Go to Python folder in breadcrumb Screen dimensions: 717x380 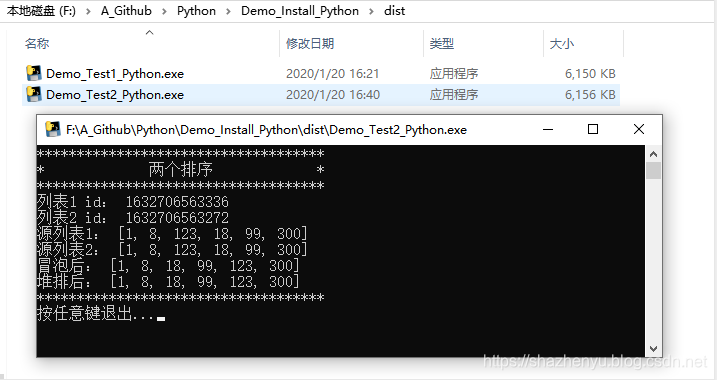click(x=196, y=11)
